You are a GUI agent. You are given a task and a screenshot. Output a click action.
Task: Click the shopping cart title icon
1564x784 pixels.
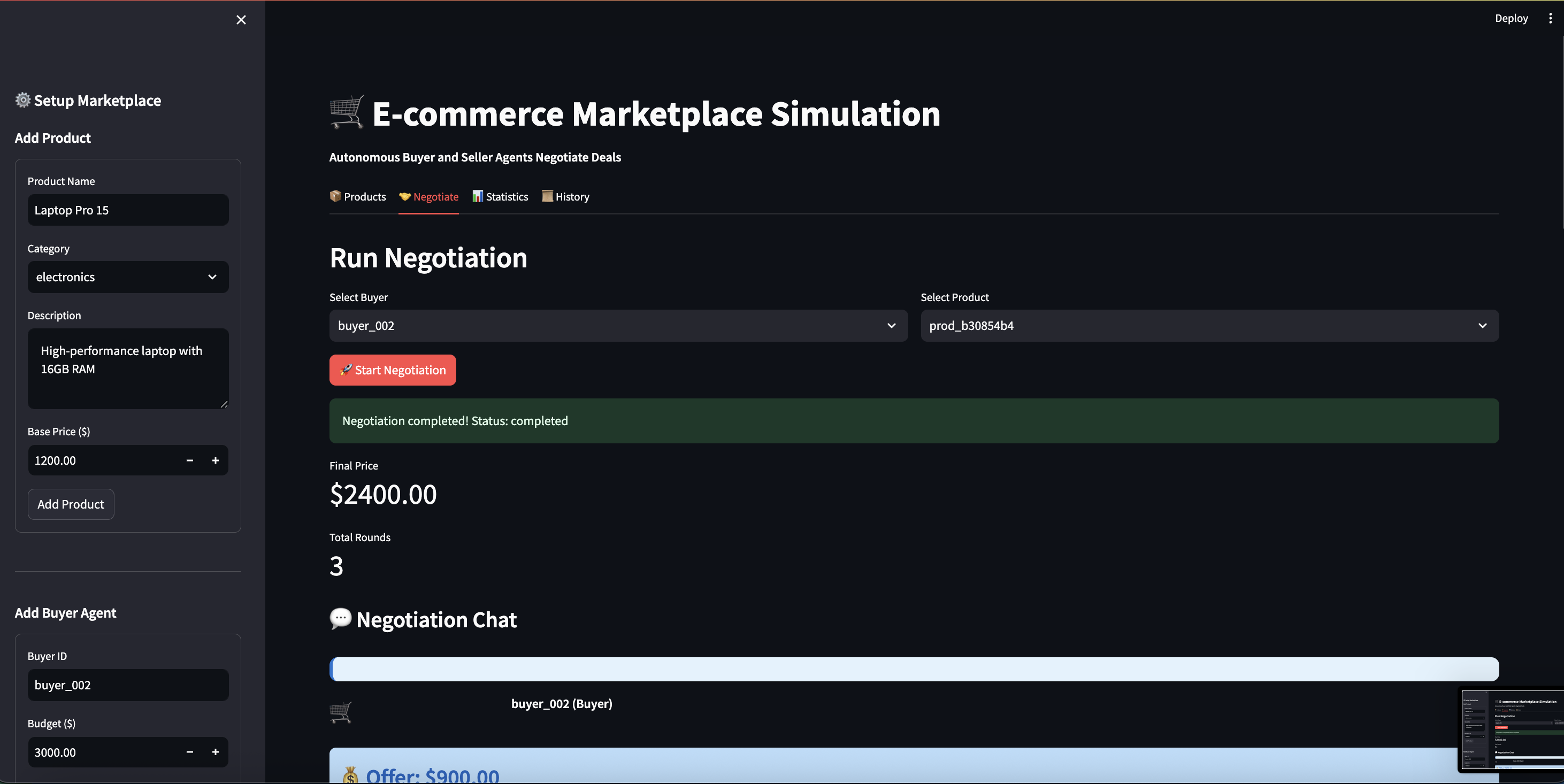click(x=347, y=112)
